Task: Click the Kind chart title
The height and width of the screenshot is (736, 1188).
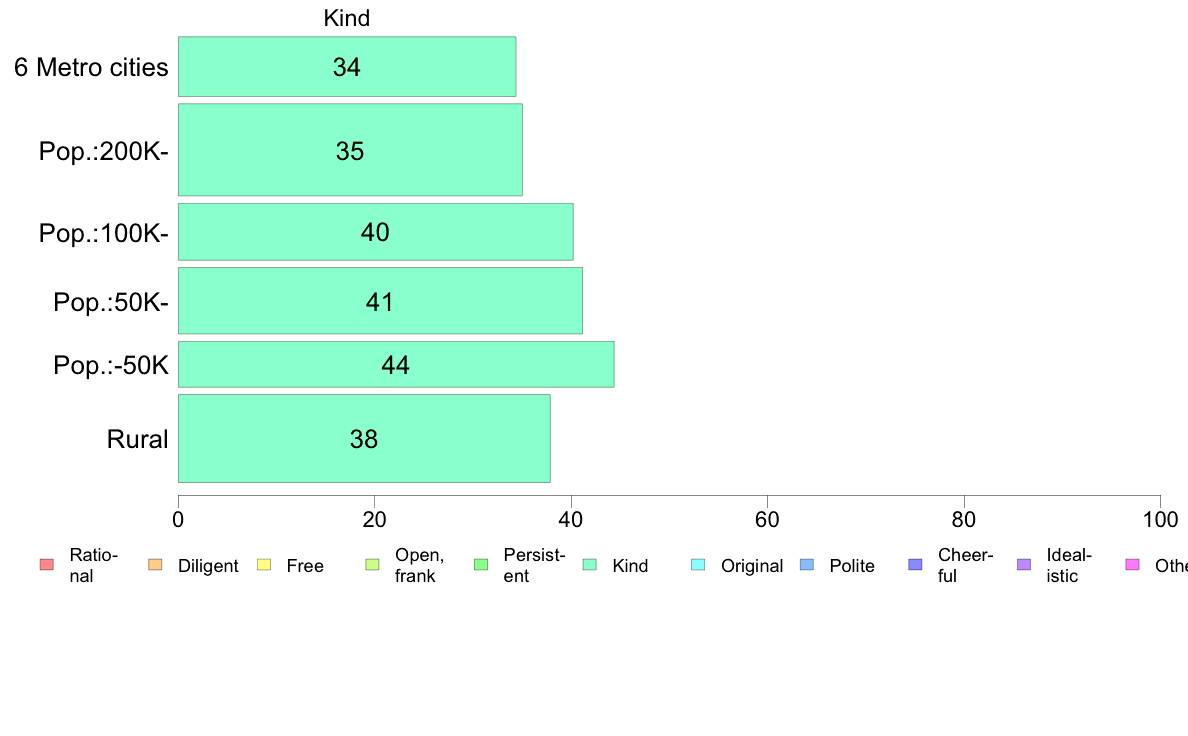Action: [x=347, y=18]
